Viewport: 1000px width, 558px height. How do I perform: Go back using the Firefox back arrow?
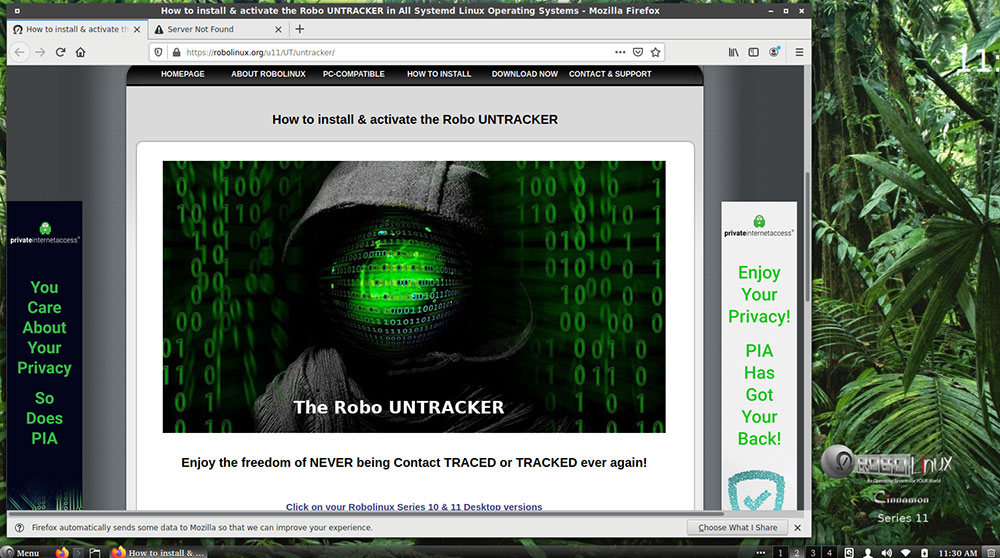[20, 52]
